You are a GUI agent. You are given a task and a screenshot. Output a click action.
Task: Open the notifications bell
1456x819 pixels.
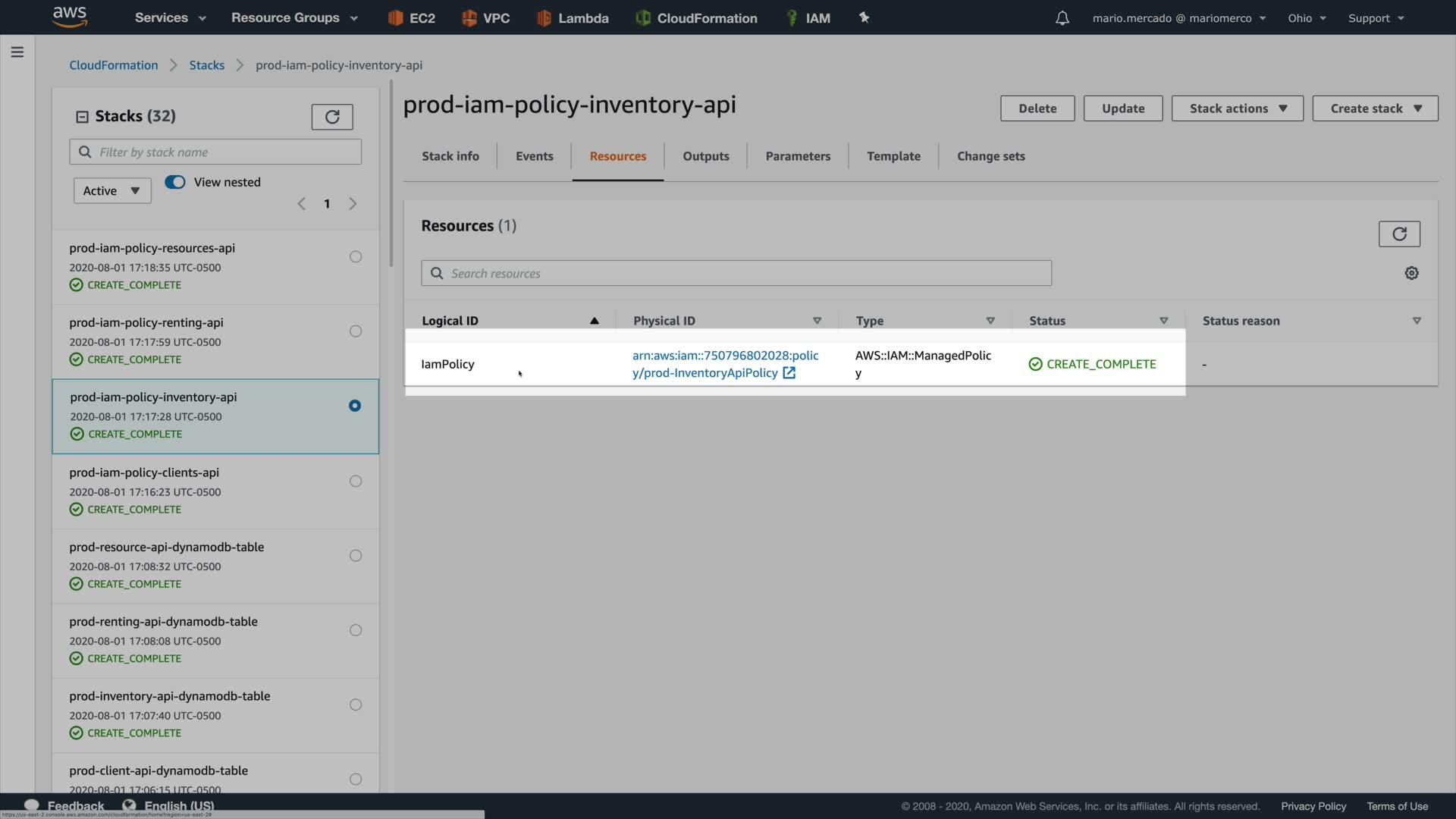(x=1062, y=17)
